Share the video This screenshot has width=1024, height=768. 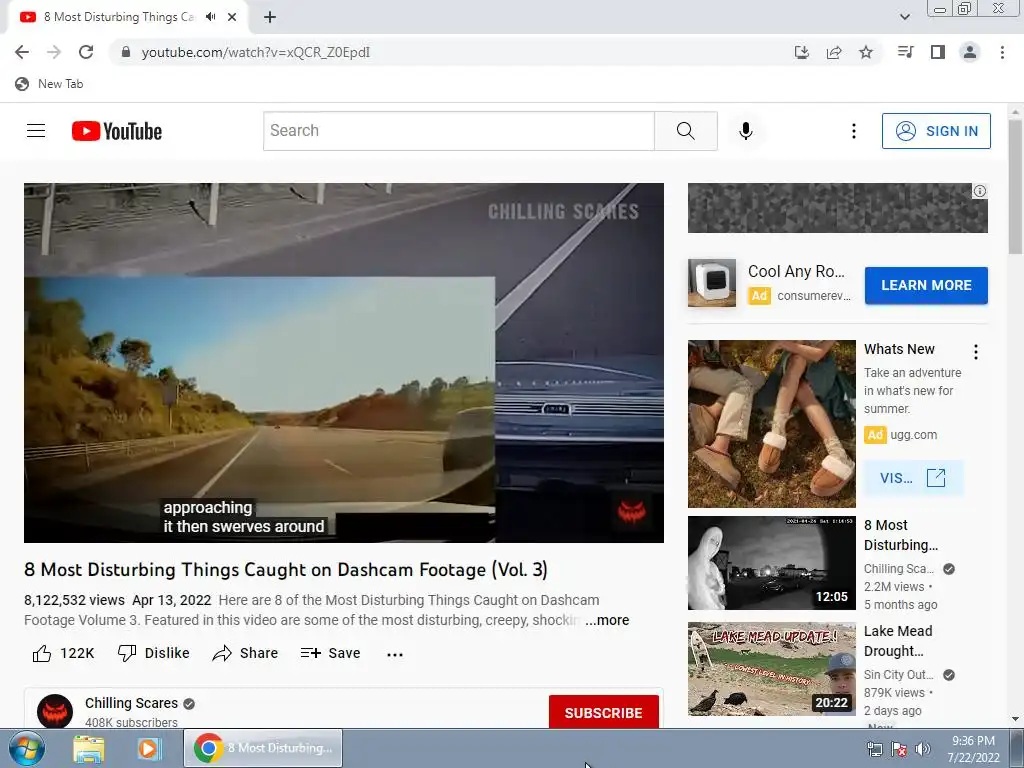click(246, 653)
